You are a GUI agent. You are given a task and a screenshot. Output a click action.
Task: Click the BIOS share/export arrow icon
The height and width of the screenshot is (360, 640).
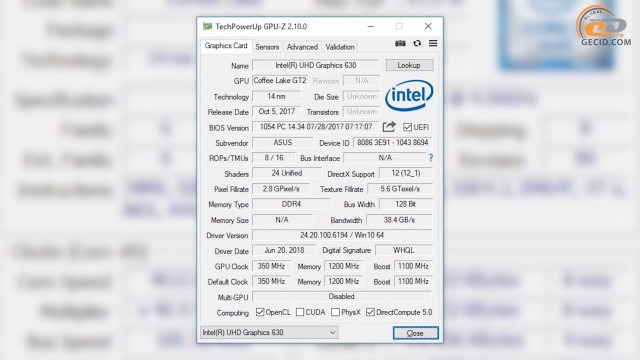(x=389, y=127)
